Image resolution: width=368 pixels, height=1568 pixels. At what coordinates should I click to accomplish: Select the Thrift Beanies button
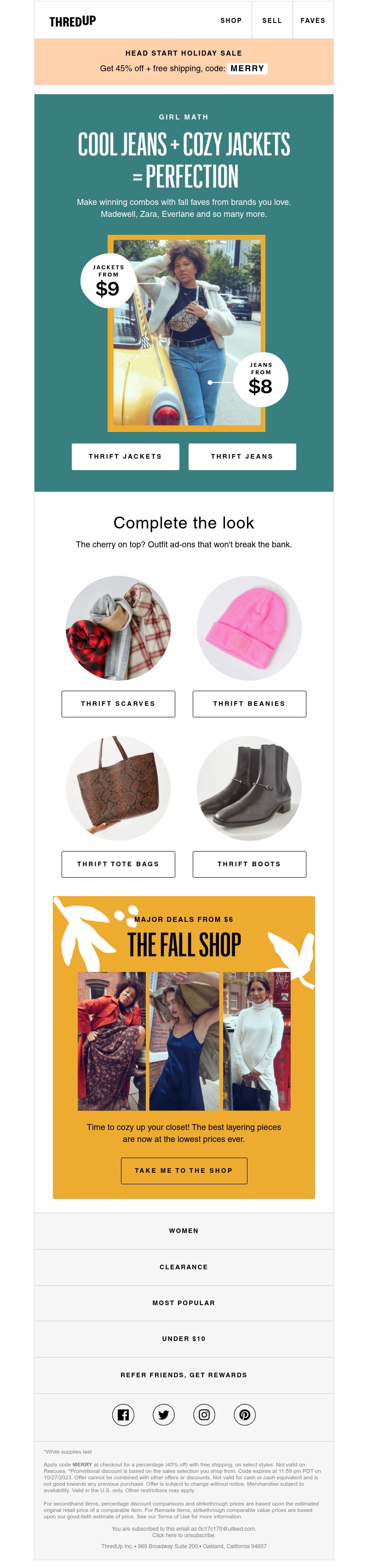click(249, 704)
